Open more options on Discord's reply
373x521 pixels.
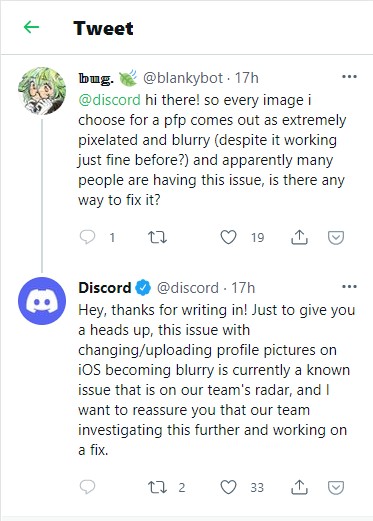coord(349,287)
